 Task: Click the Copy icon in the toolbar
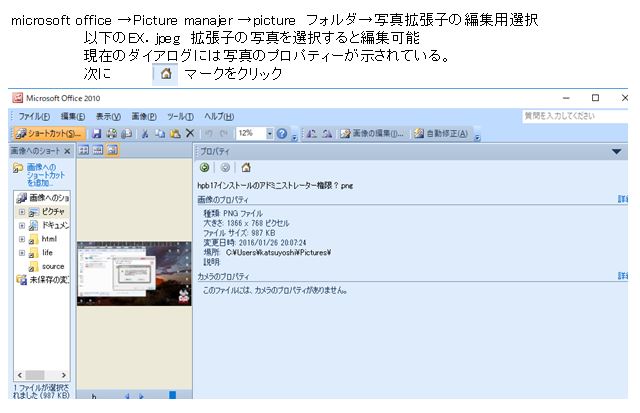click(160, 133)
